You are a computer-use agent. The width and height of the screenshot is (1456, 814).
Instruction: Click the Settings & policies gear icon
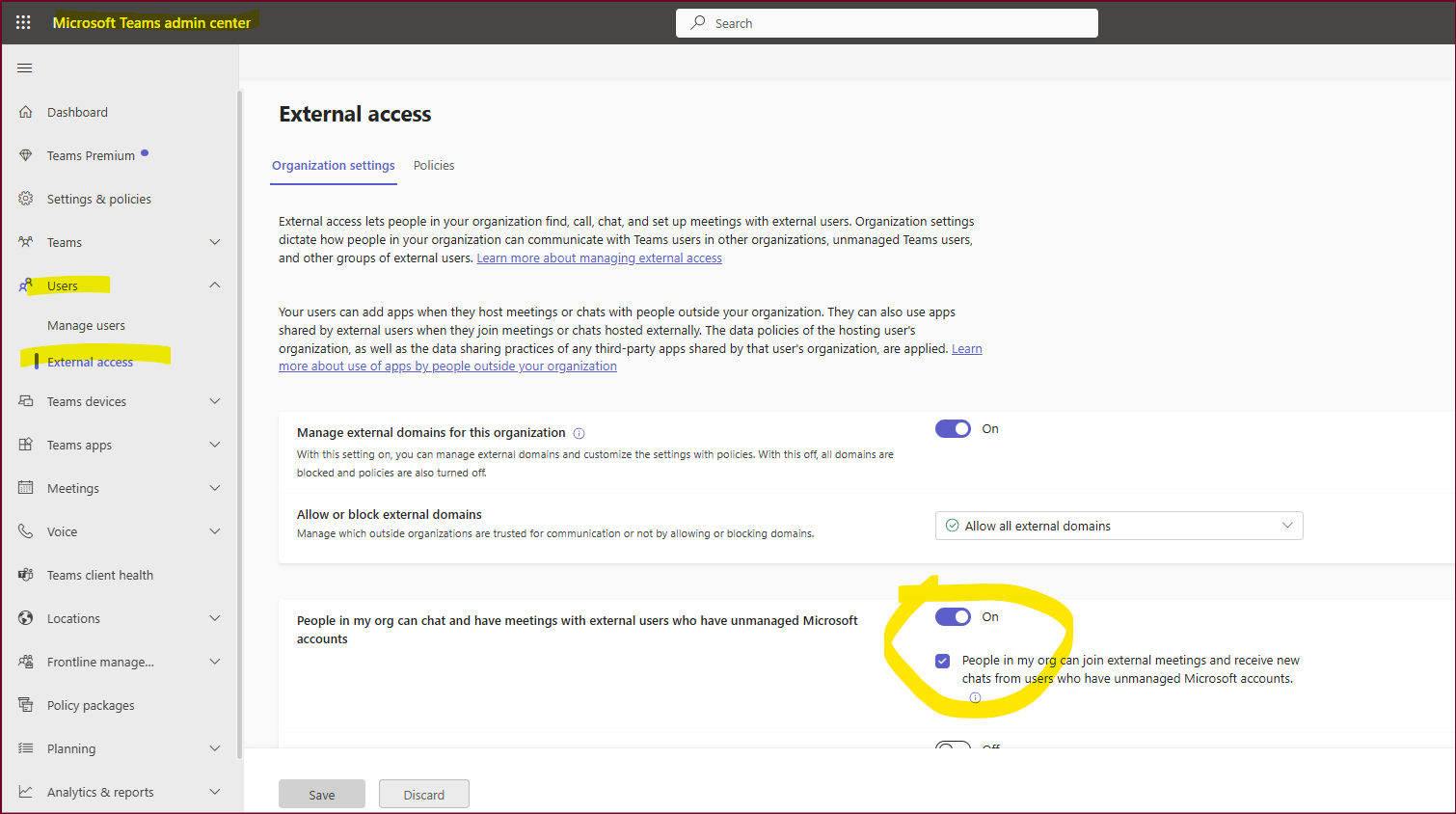click(26, 199)
